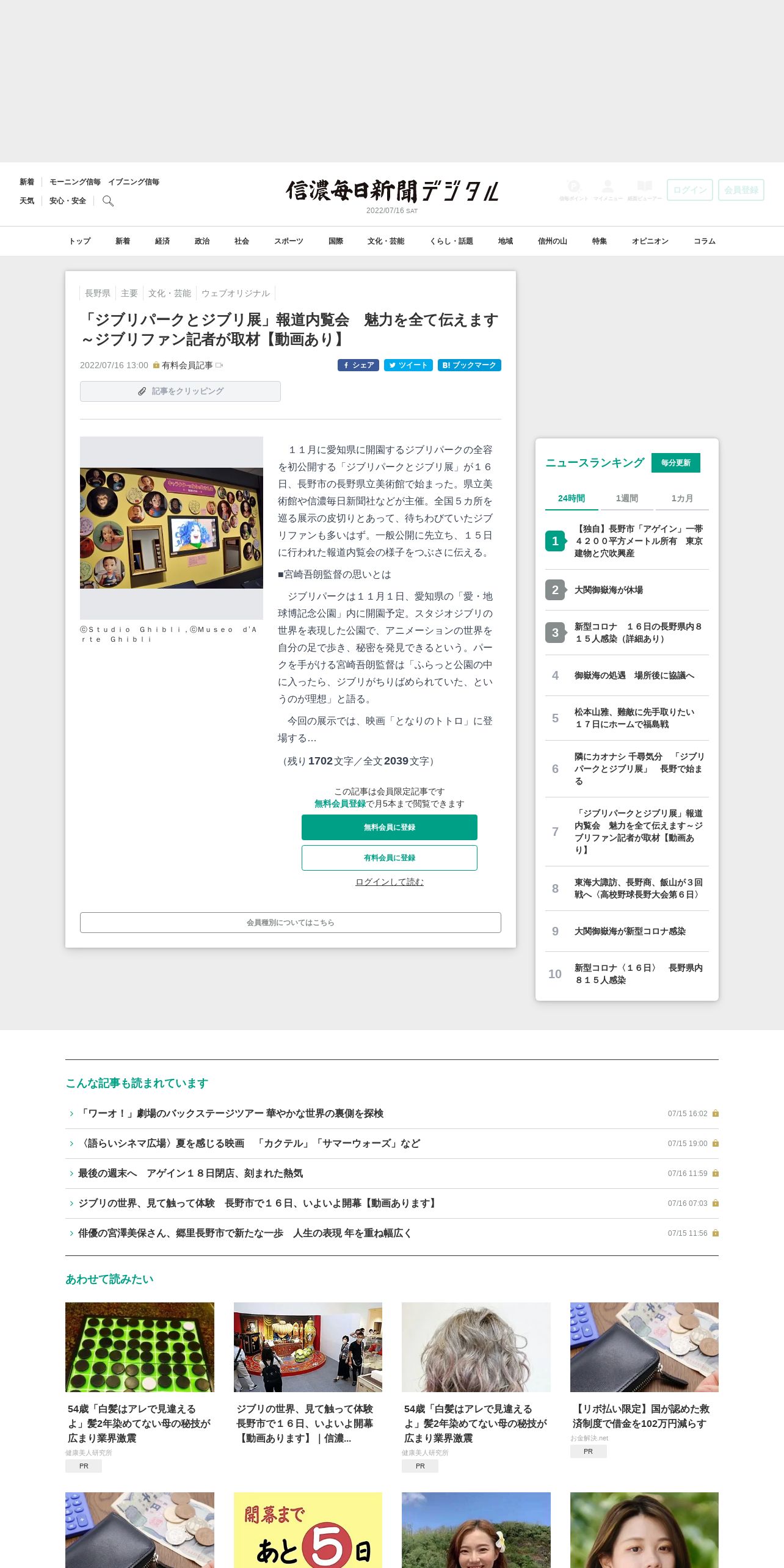Click 会員種別についてはこちら button

click(291, 923)
